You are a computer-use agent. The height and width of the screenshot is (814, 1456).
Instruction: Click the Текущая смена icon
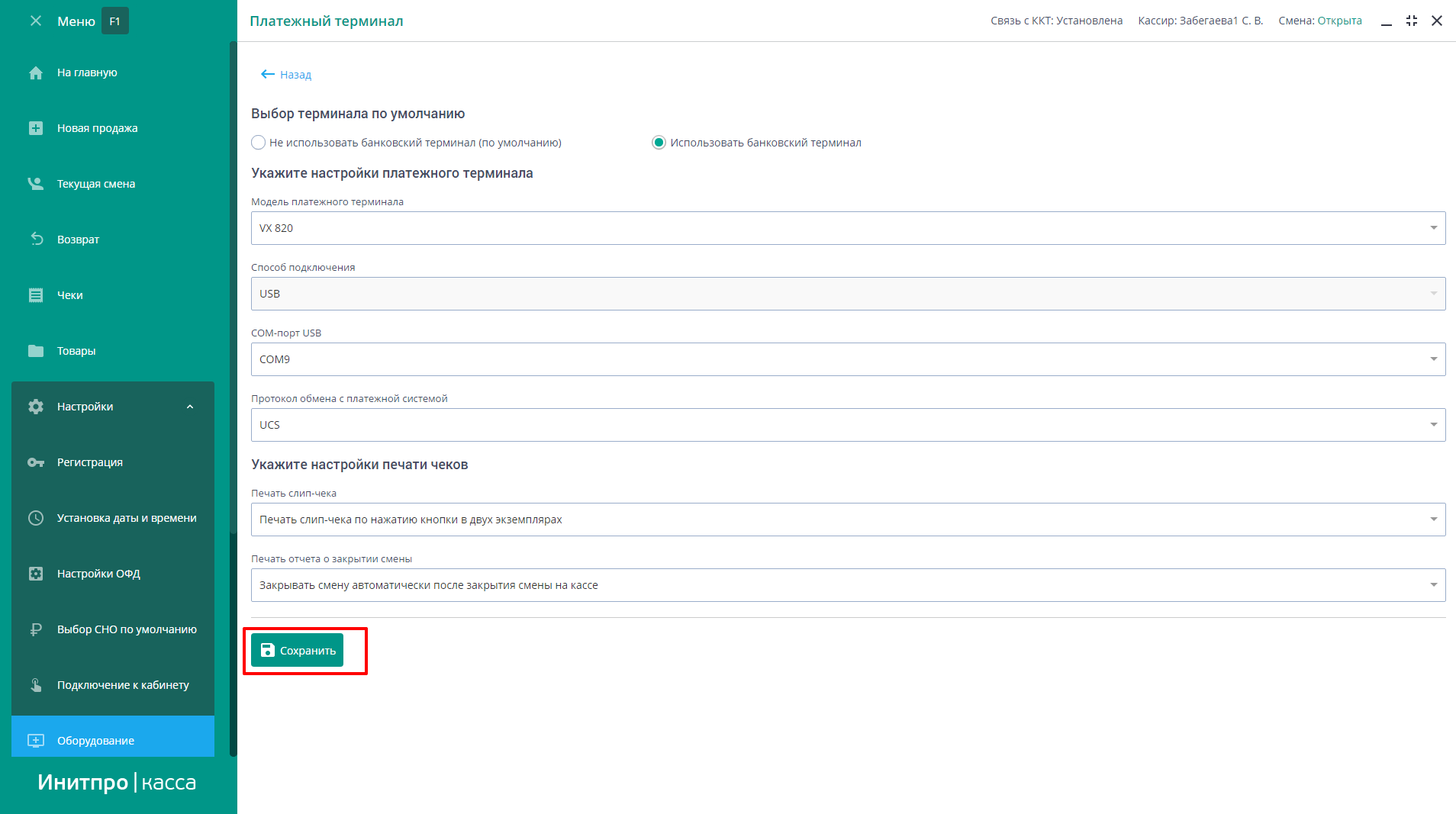coord(36,184)
